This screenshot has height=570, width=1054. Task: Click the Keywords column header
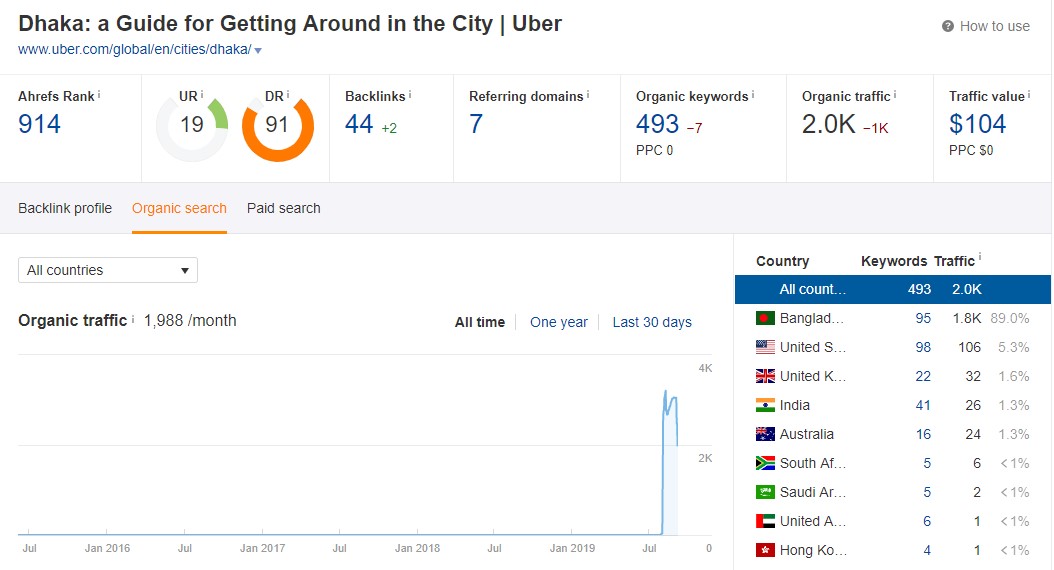[x=893, y=261]
